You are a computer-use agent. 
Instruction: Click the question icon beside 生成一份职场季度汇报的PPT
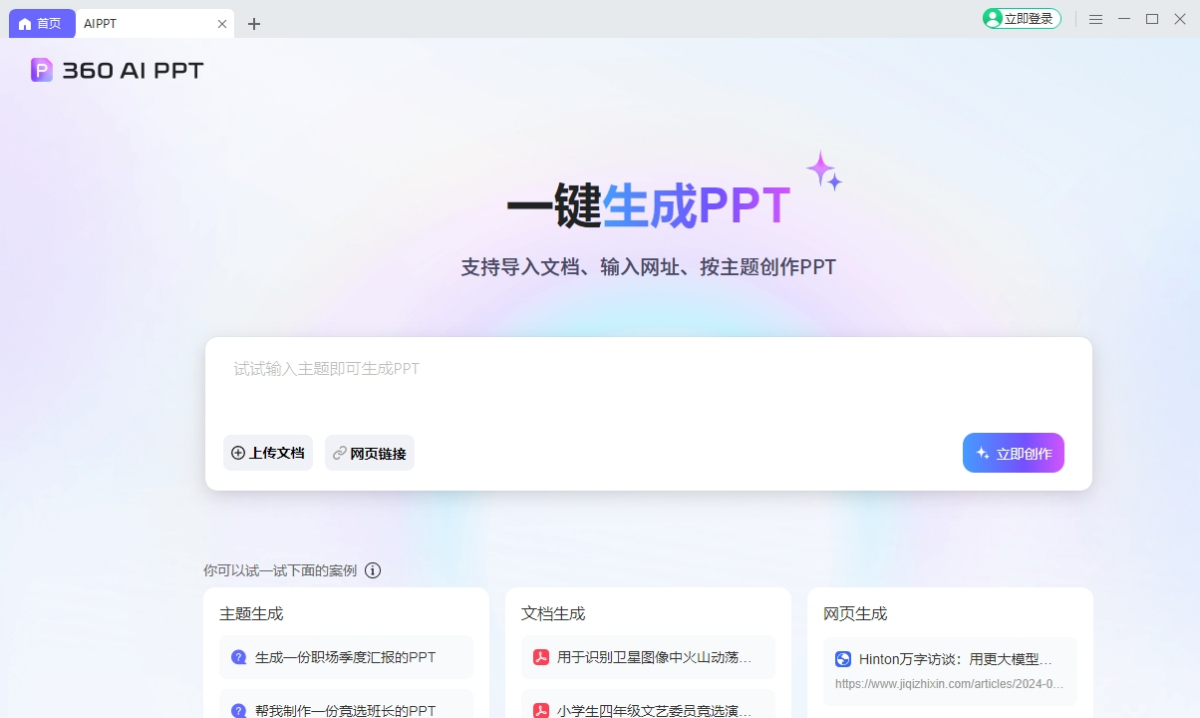click(237, 657)
